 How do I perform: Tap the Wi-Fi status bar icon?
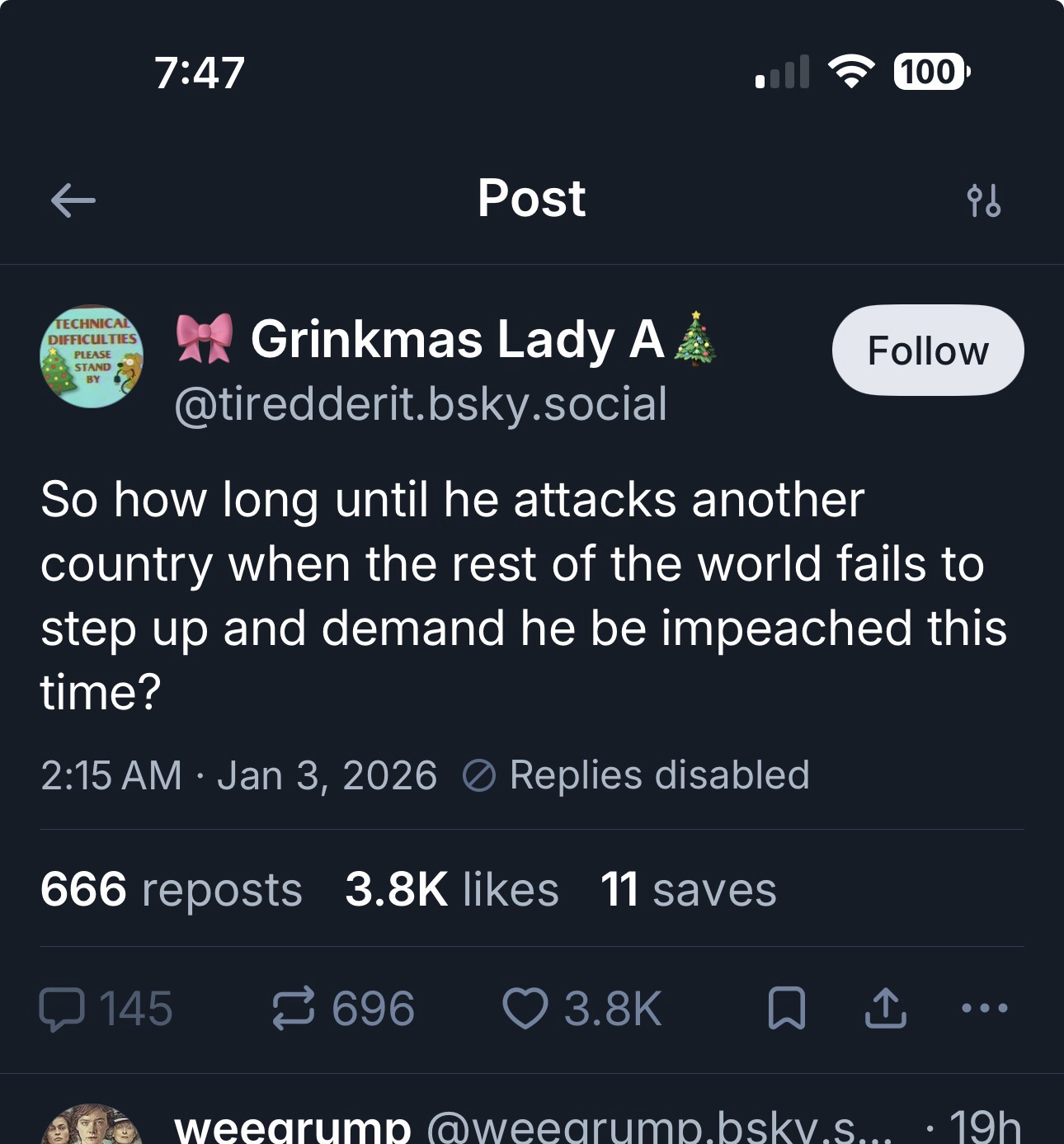pos(850,72)
